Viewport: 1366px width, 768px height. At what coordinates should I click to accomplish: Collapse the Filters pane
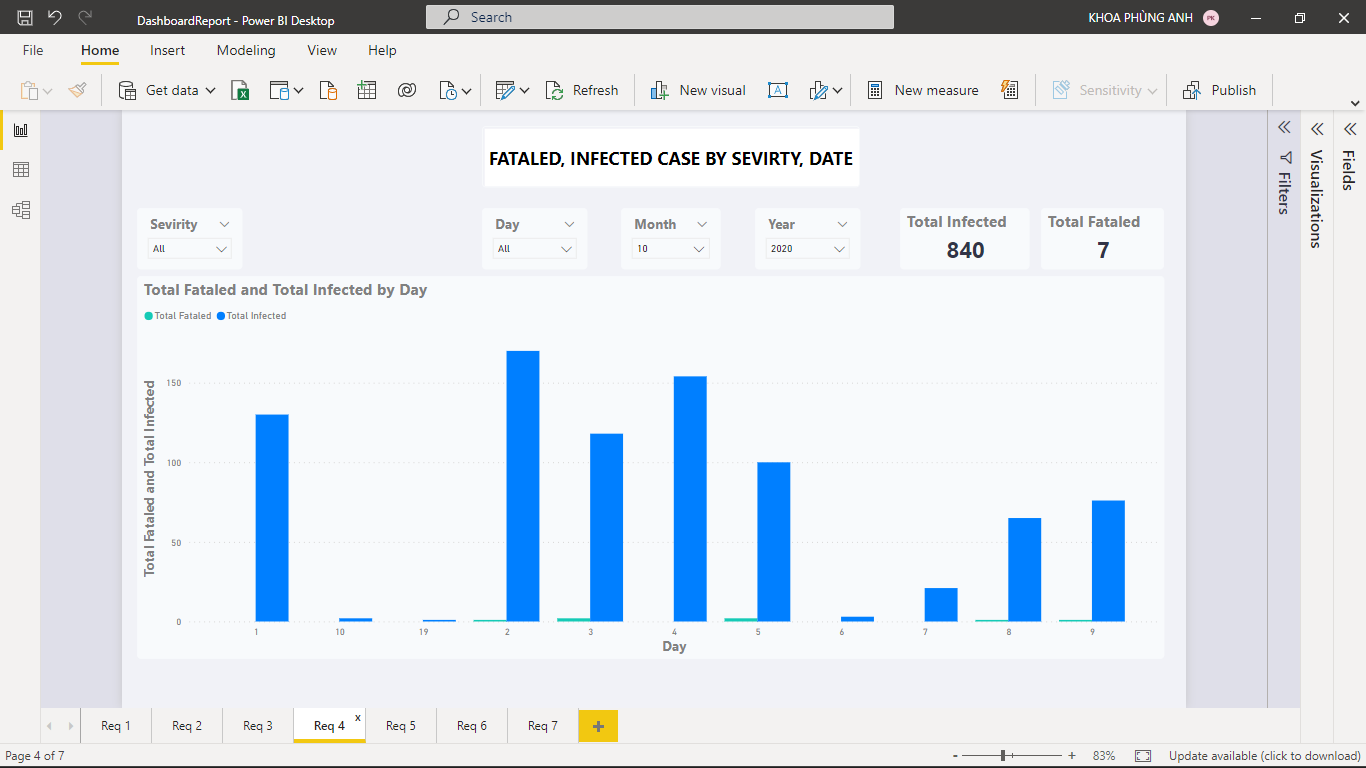(x=1284, y=127)
